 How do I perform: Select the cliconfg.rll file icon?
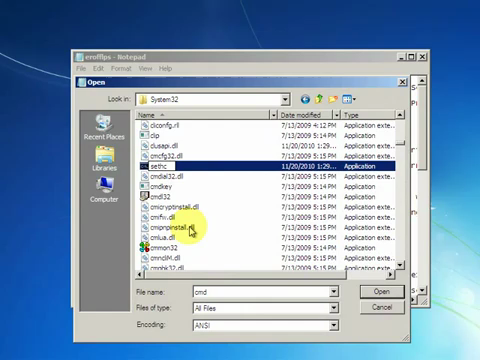(144, 125)
